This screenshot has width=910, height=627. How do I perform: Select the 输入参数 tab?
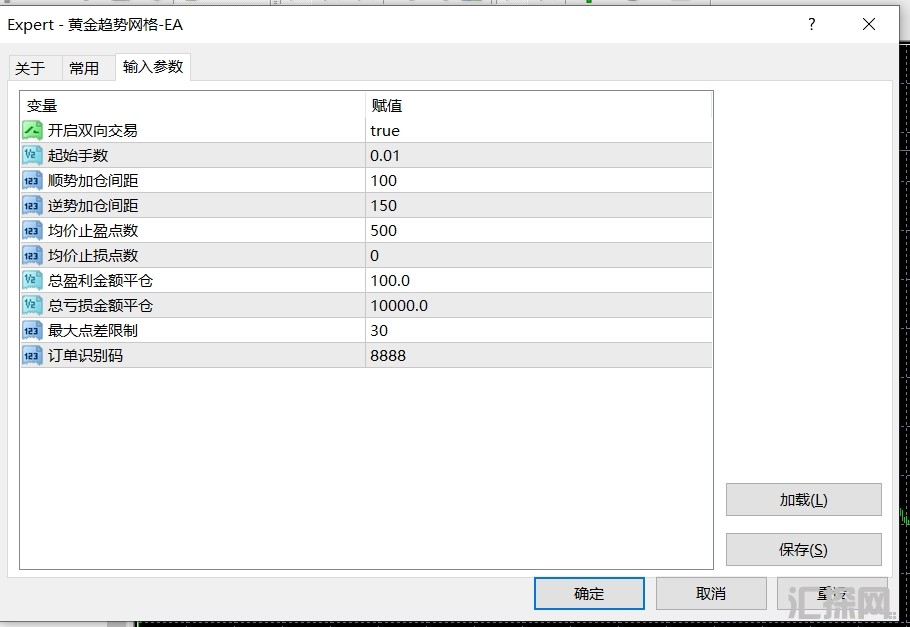coord(153,67)
